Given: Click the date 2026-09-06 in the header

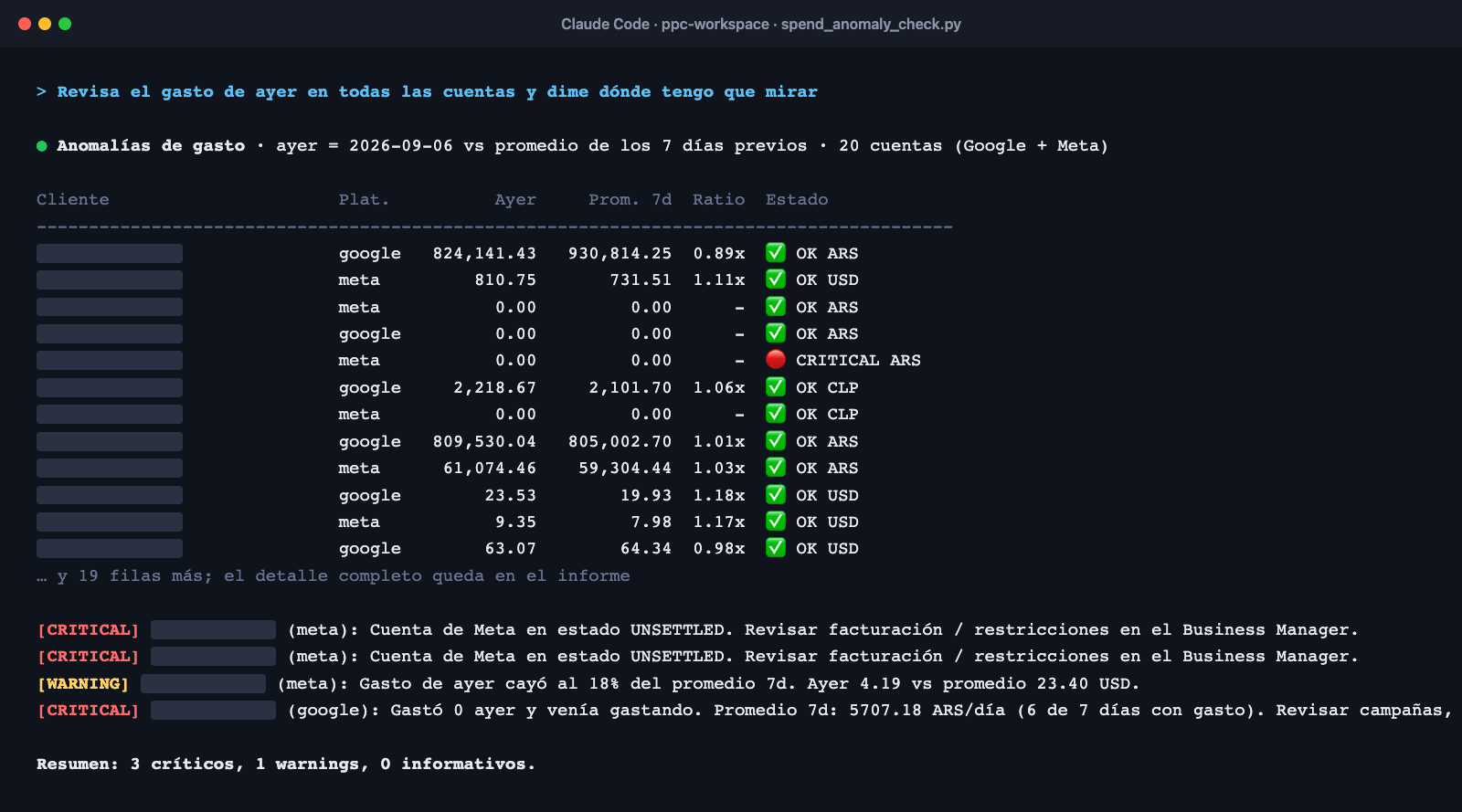Looking at the screenshot, I should (x=401, y=146).
